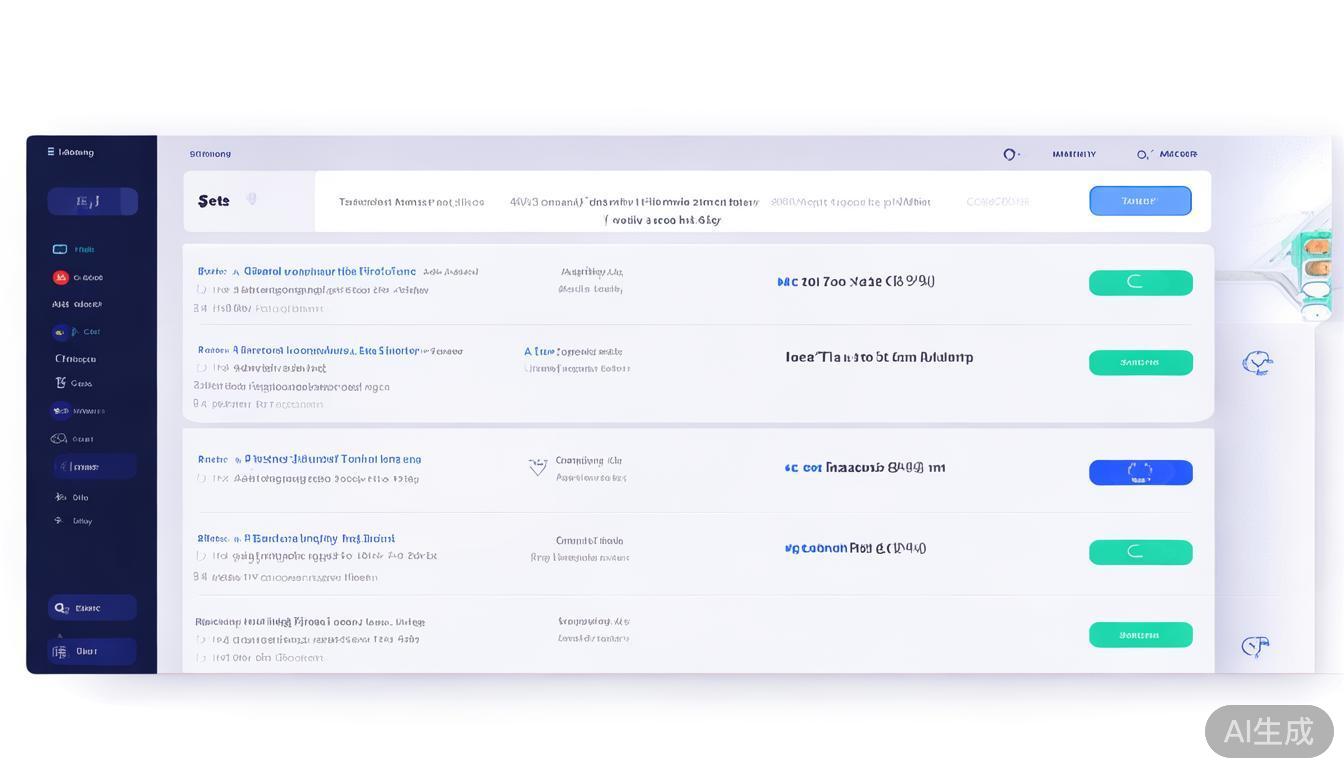Open the account menu at top right
This screenshot has height=768, width=1344.
[1168, 154]
